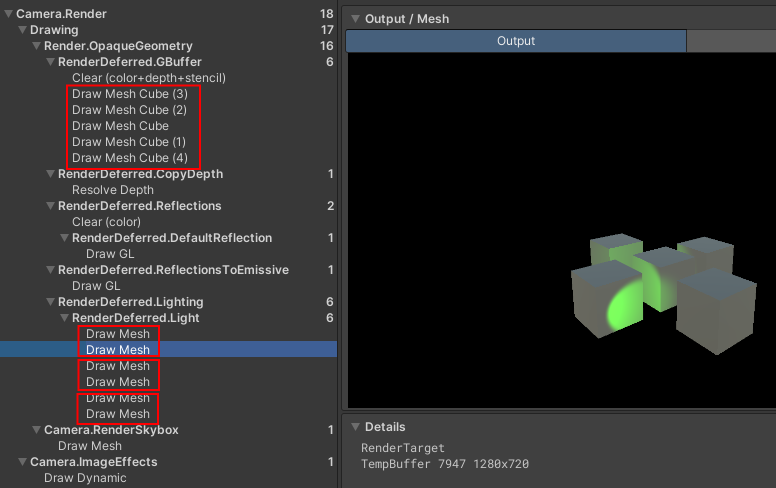
Task: Click the event count 18 beside Camera.Render
Action: click(x=327, y=14)
